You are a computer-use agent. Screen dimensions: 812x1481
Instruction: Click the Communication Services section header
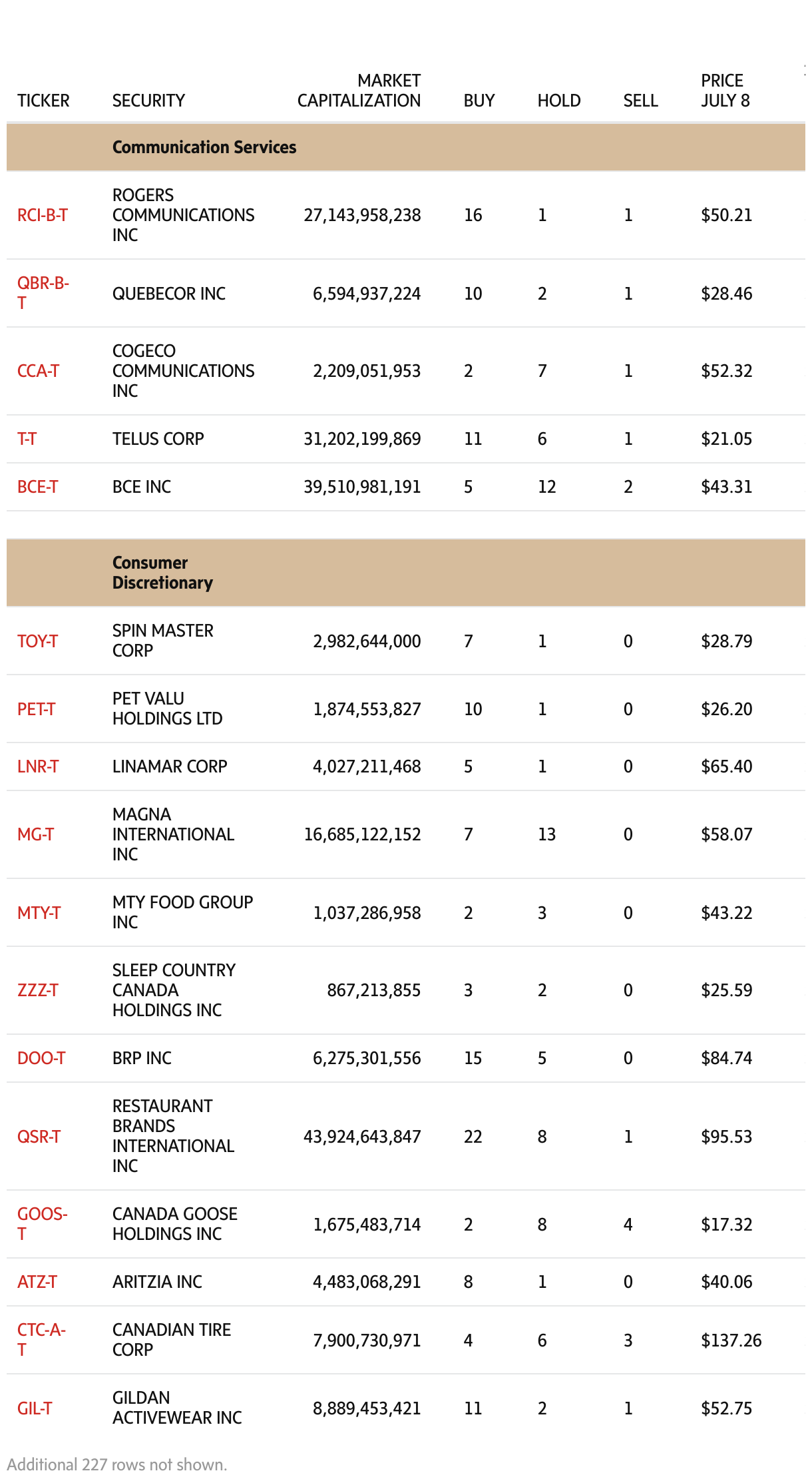(204, 147)
